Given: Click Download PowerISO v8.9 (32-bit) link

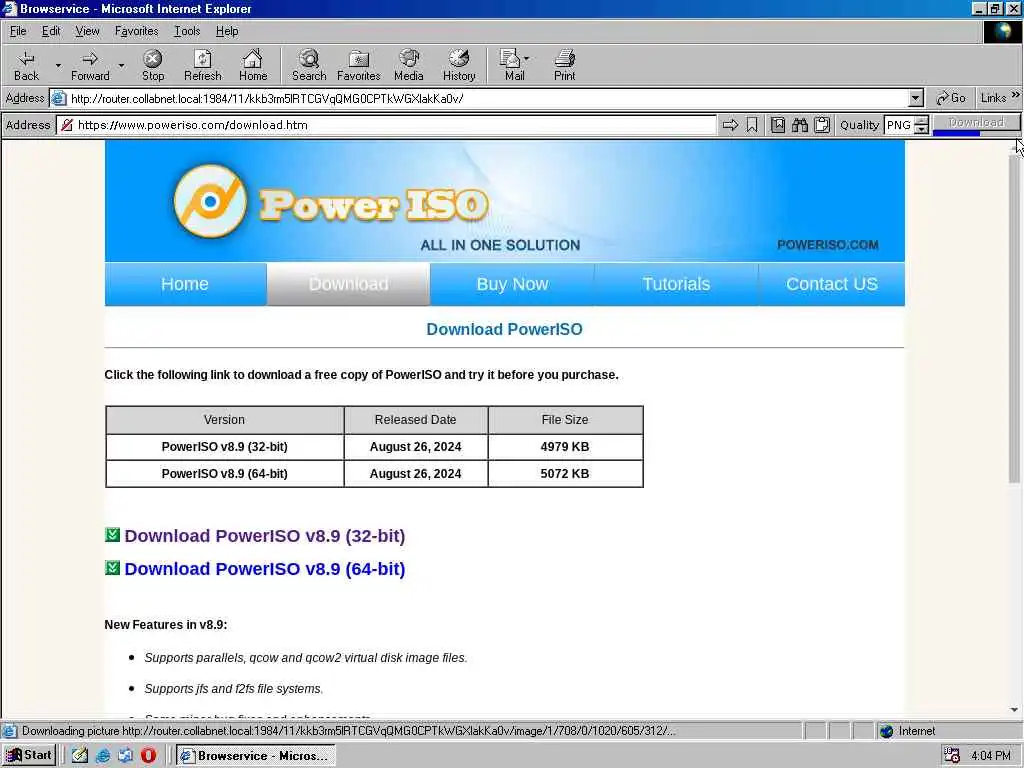Looking at the screenshot, I should pos(264,536).
